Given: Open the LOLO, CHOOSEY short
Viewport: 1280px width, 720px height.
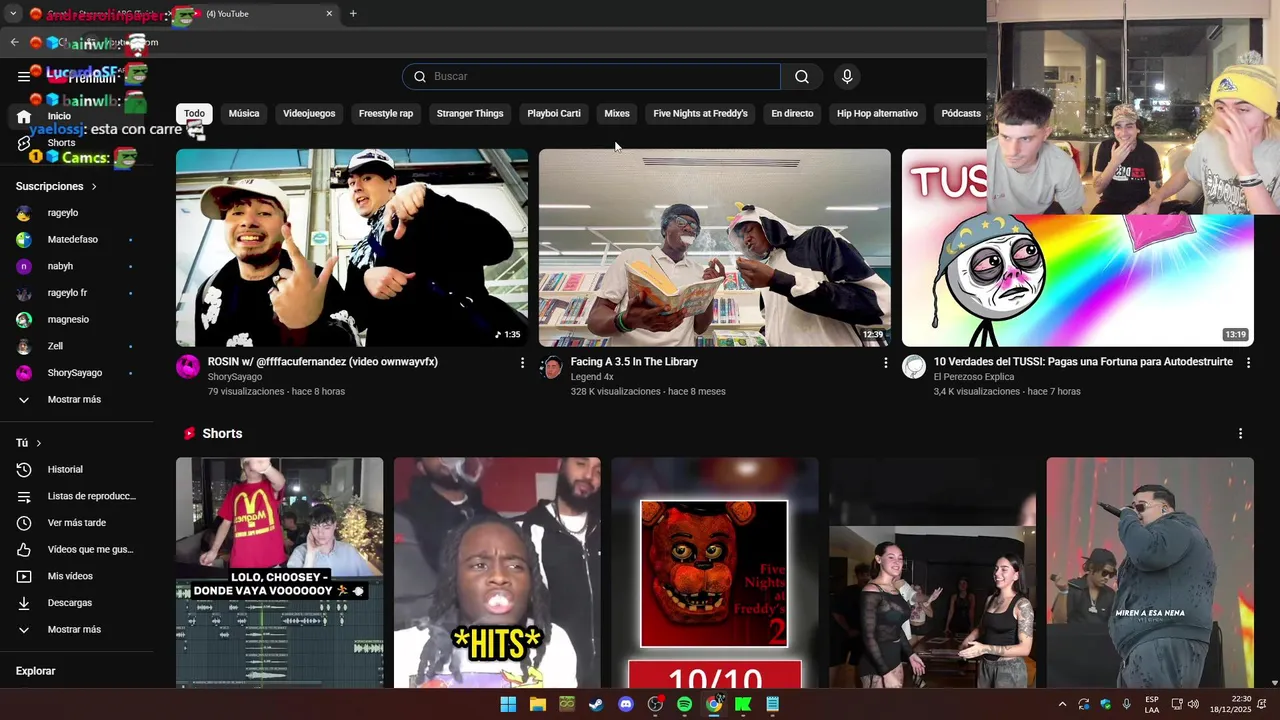Looking at the screenshot, I should coord(279,573).
